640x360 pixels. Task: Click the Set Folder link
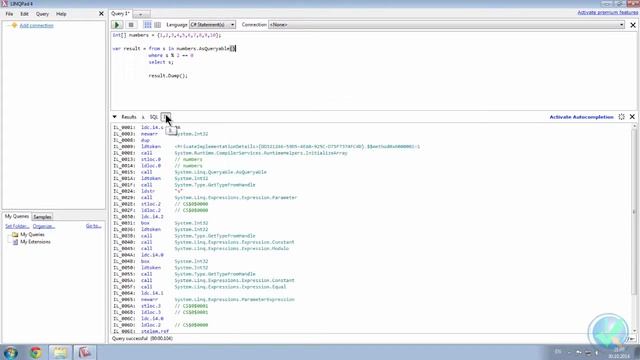pyautogui.click(x=17, y=226)
